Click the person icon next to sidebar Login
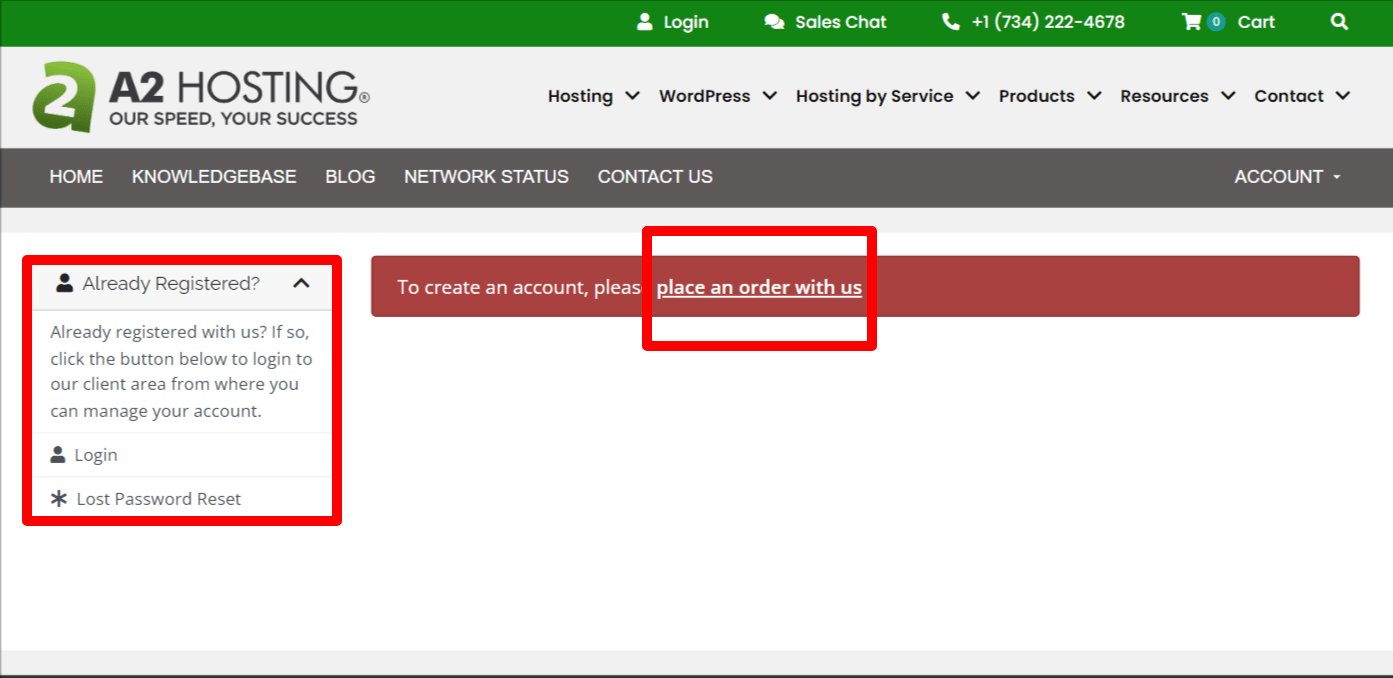The width and height of the screenshot is (1393, 678). click(58, 453)
